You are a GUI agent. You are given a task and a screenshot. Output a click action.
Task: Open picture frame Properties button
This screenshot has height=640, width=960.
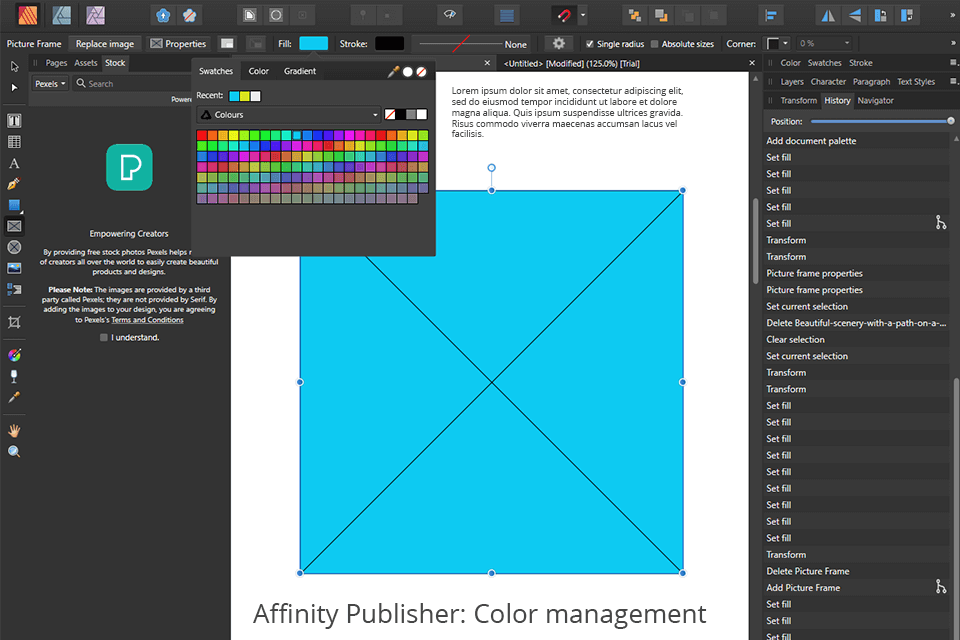tap(178, 43)
